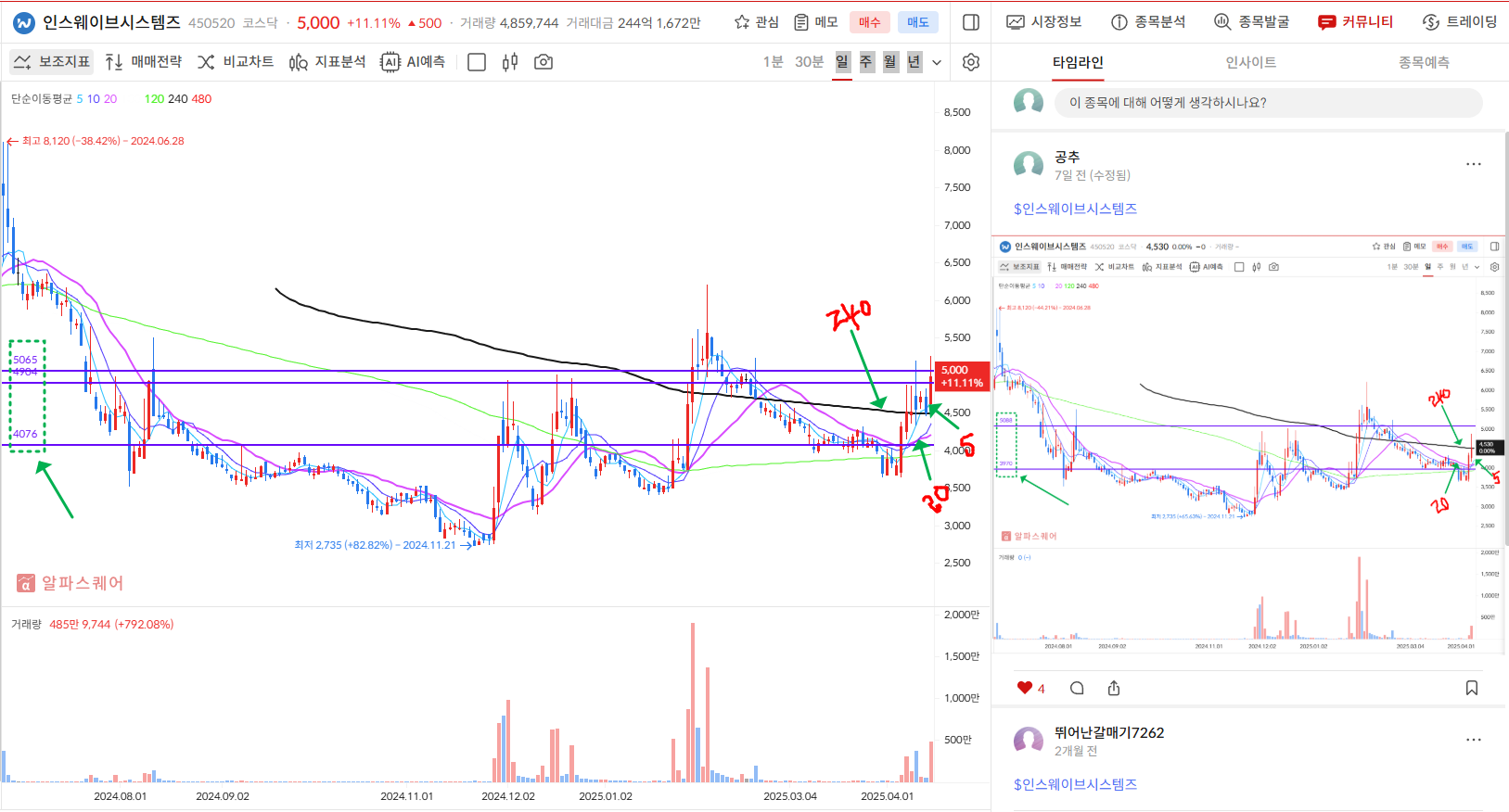Click the blue 매도 sell button

[917, 22]
